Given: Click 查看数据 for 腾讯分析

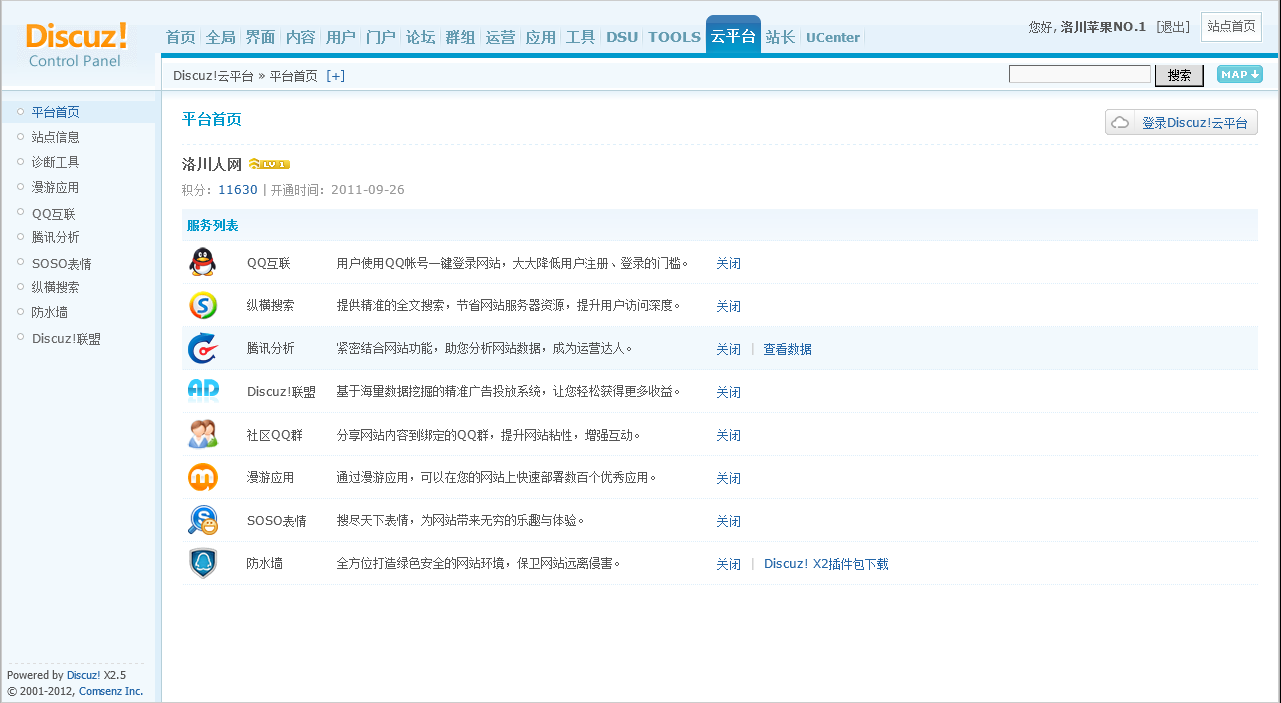Looking at the screenshot, I should [787, 350].
